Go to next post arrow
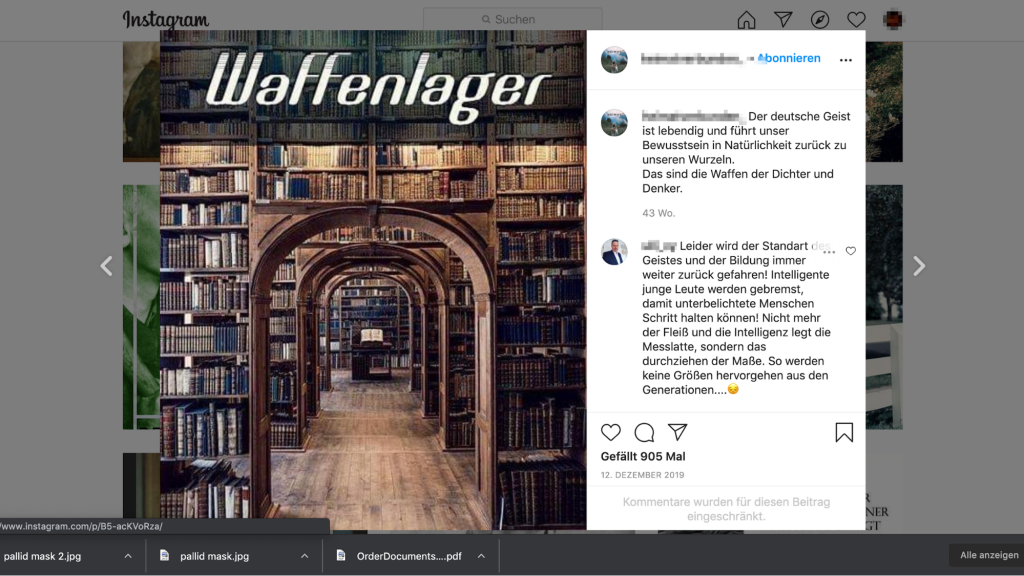The height and width of the screenshot is (576, 1024). pos(918,266)
